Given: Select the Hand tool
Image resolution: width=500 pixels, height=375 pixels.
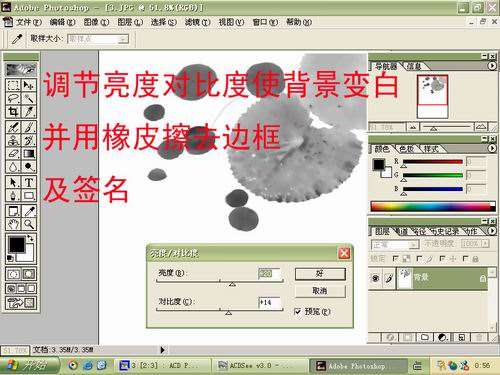Looking at the screenshot, I should (13, 224).
